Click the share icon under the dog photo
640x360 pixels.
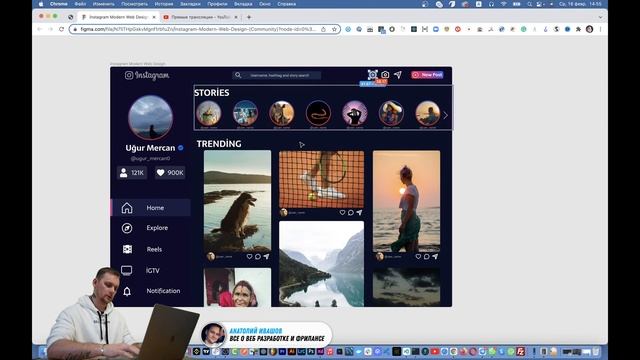click(x=267, y=257)
